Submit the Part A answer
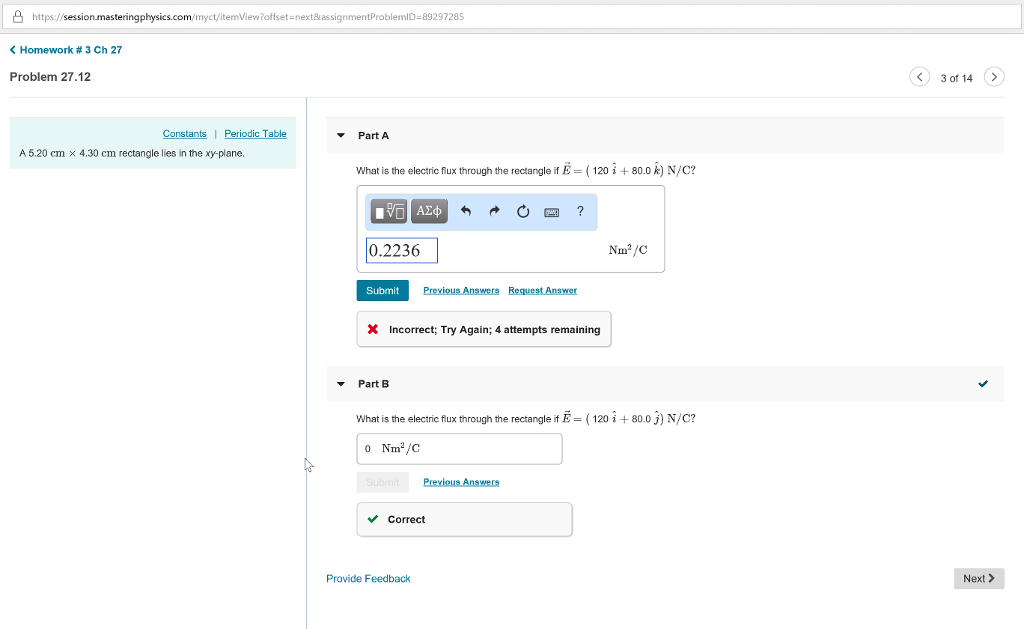 pyautogui.click(x=382, y=290)
